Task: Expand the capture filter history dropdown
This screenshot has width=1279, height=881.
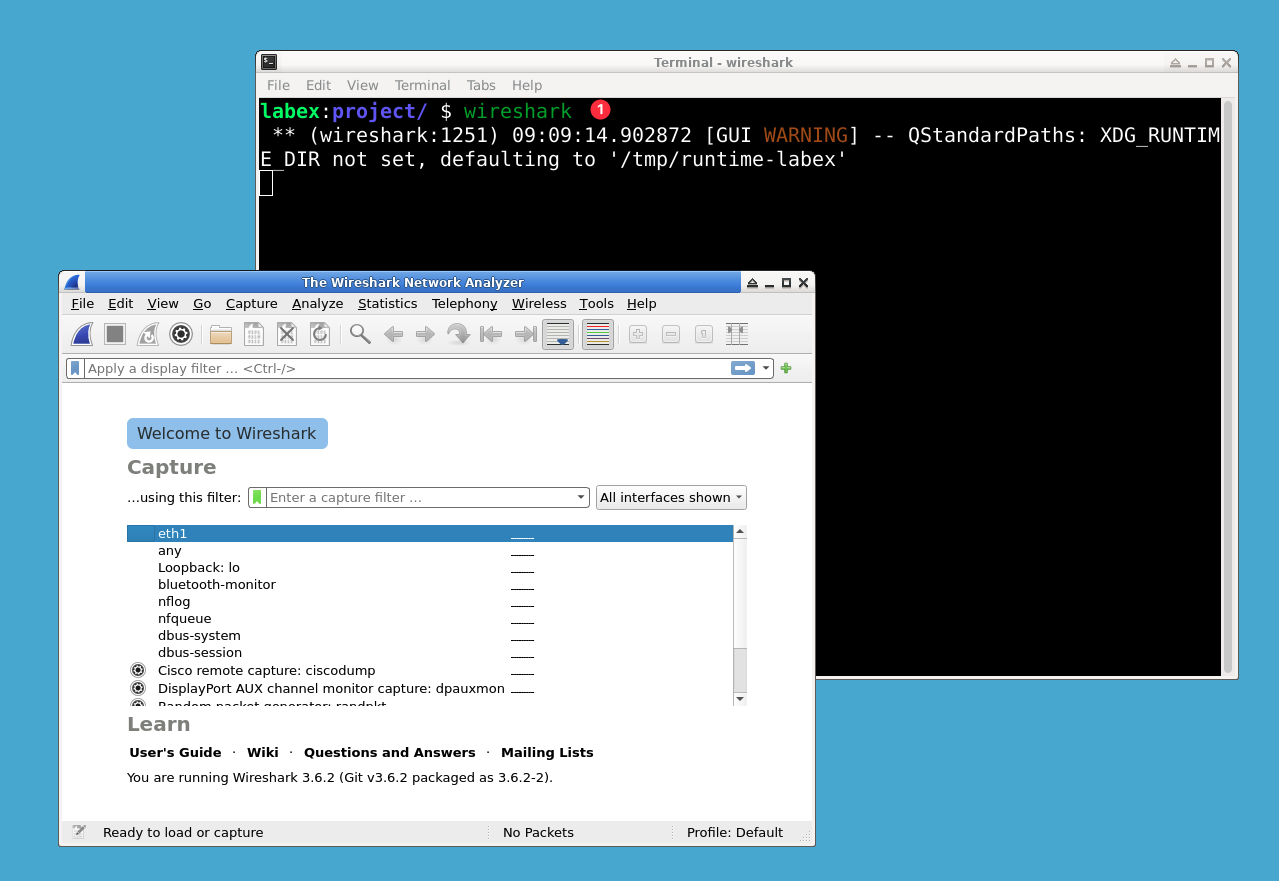Action: pyautogui.click(x=580, y=497)
